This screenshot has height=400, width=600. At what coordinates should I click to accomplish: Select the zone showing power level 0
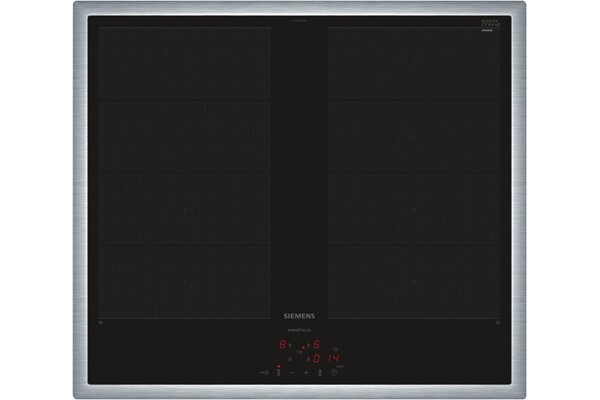pyautogui.click(x=316, y=359)
